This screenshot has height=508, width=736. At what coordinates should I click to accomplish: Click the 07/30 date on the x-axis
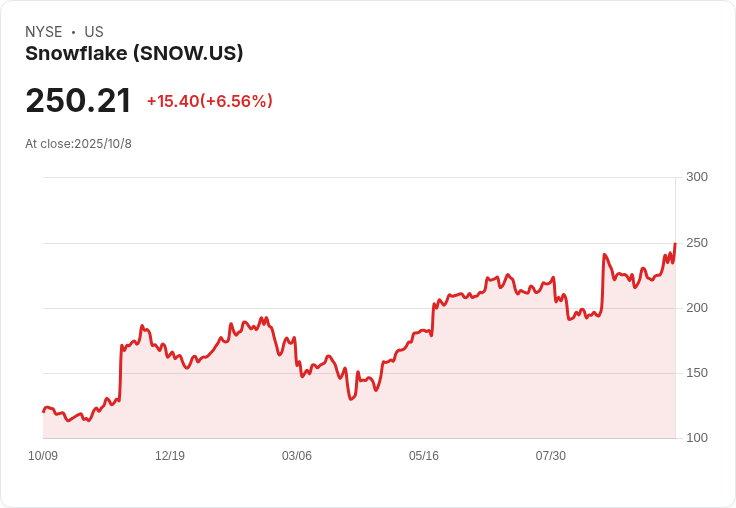551,456
